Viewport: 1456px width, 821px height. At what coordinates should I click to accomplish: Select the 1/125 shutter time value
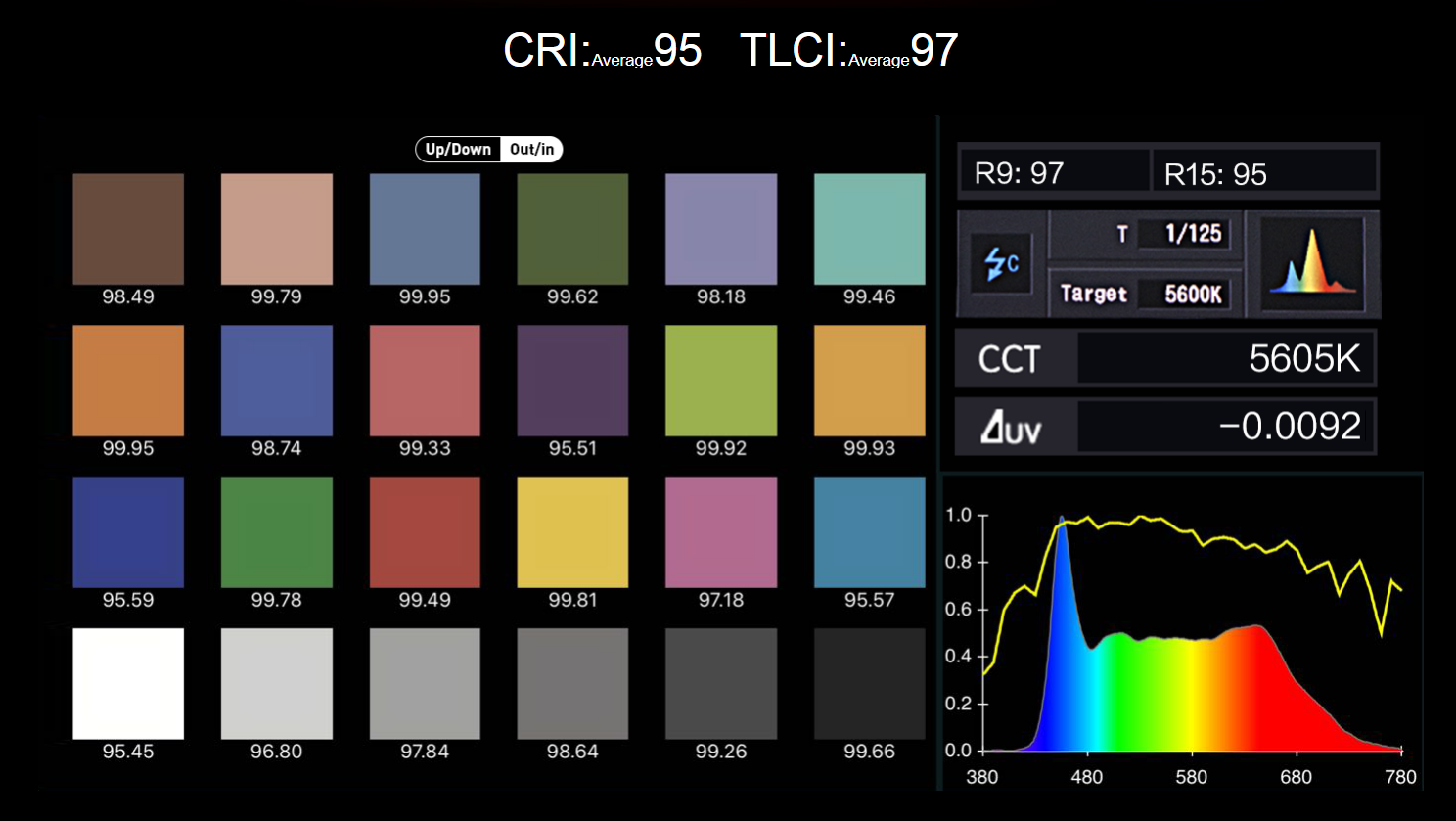1193,234
